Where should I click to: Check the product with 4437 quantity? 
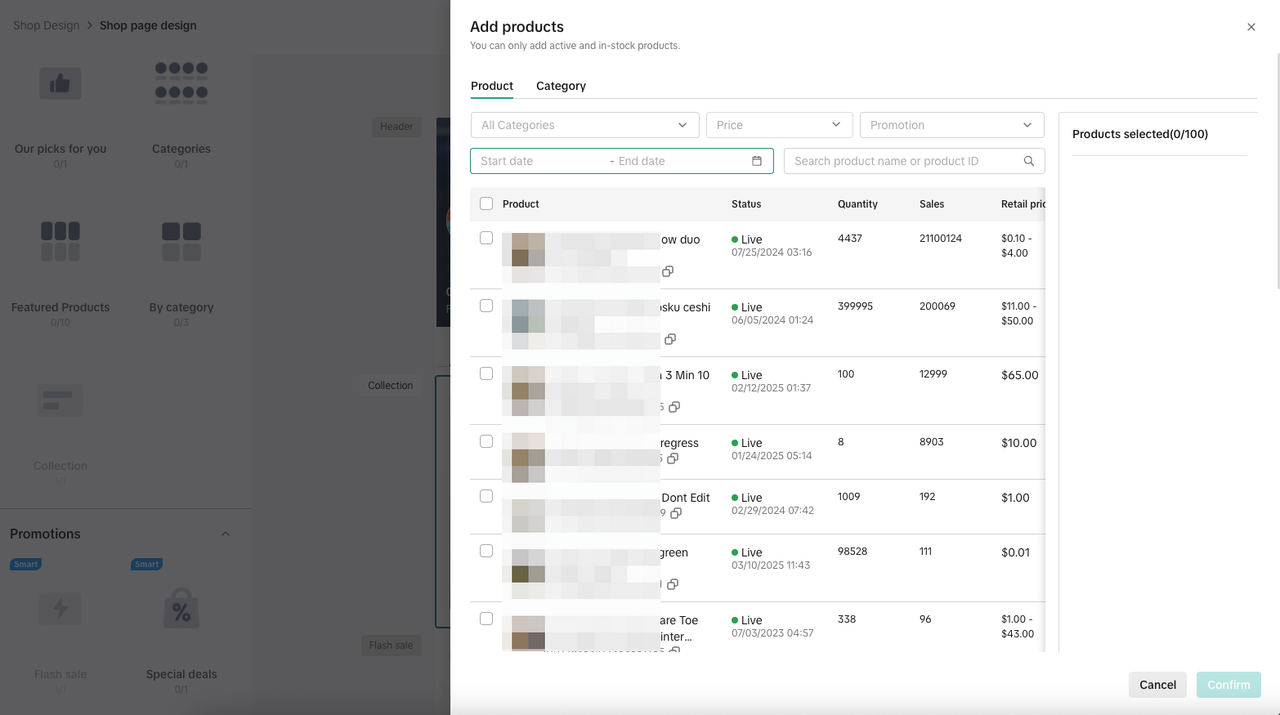point(486,238)
